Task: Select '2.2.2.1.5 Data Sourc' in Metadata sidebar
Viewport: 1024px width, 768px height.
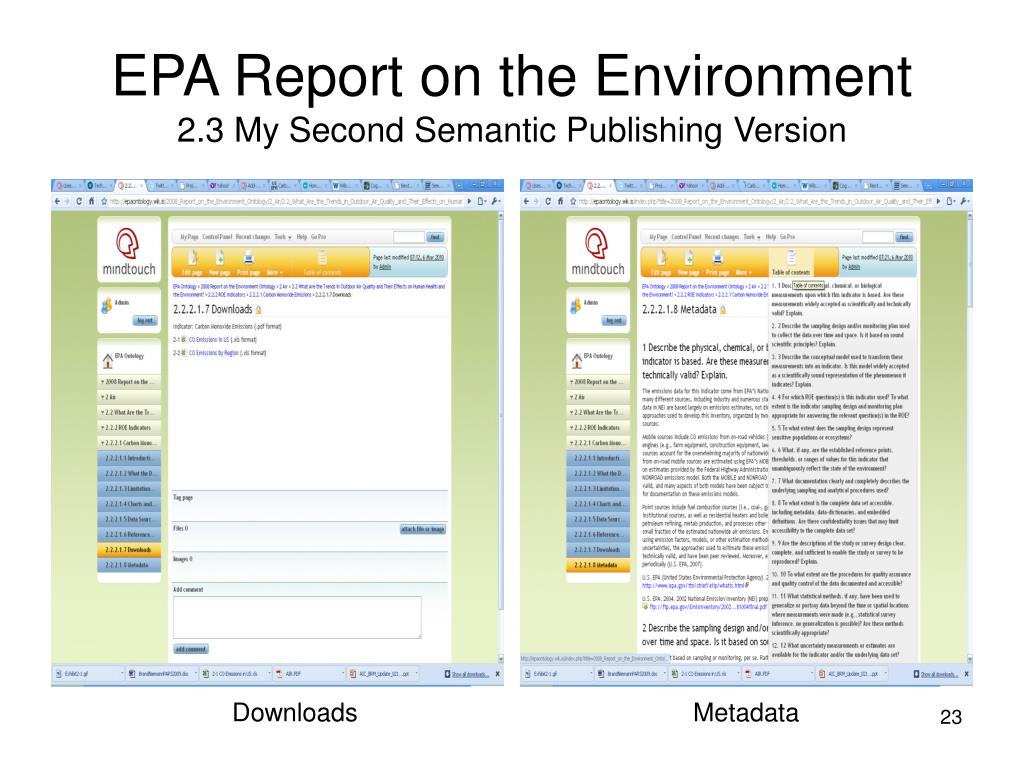Action: pos(598,519)
